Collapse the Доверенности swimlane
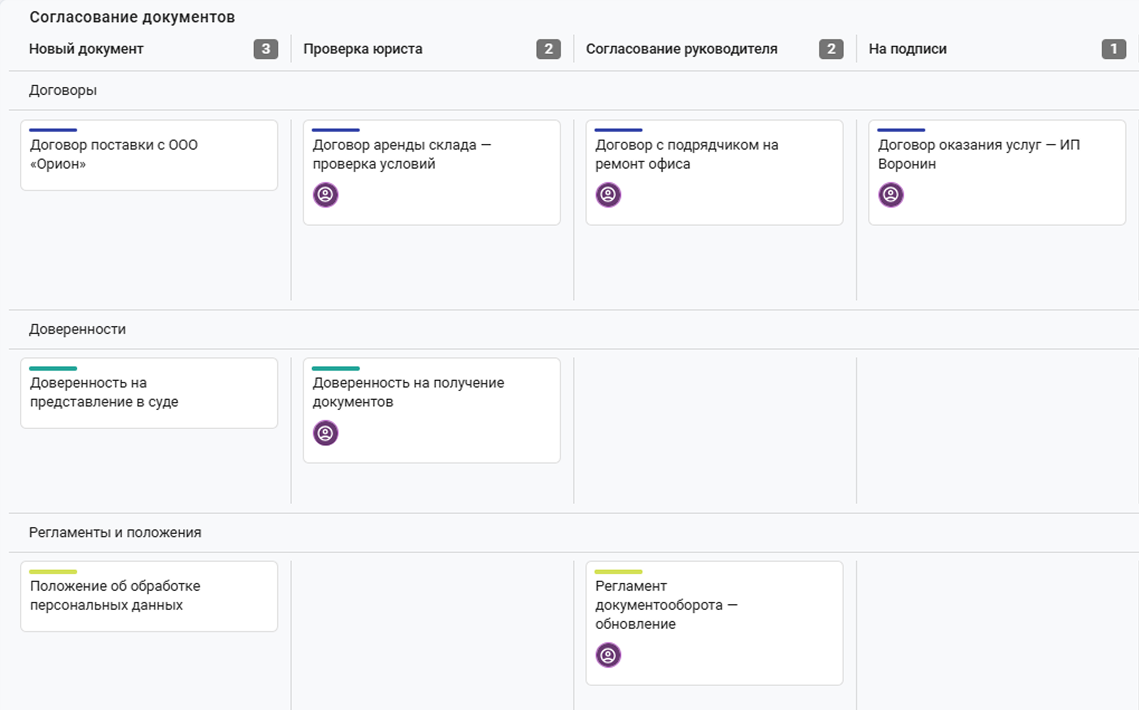Image resolution: width=1139 pixels, height=710 pixels. [77, 329]
